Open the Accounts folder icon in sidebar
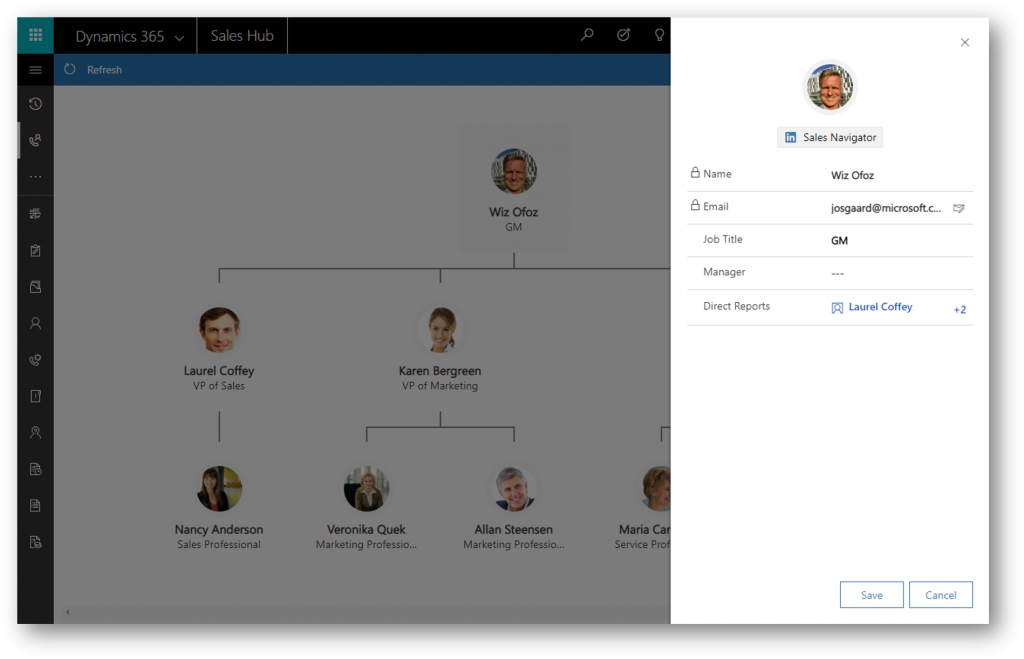Image resolution: width=1024 pixels, height=659 pixels. point(35,287)
